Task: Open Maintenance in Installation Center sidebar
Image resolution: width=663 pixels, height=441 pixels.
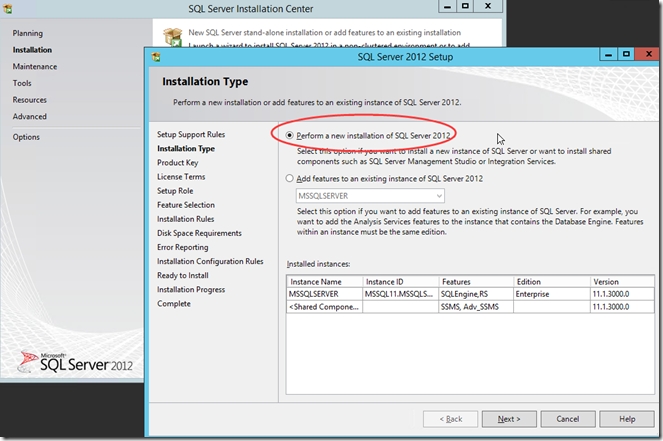Action: point(35,66)
